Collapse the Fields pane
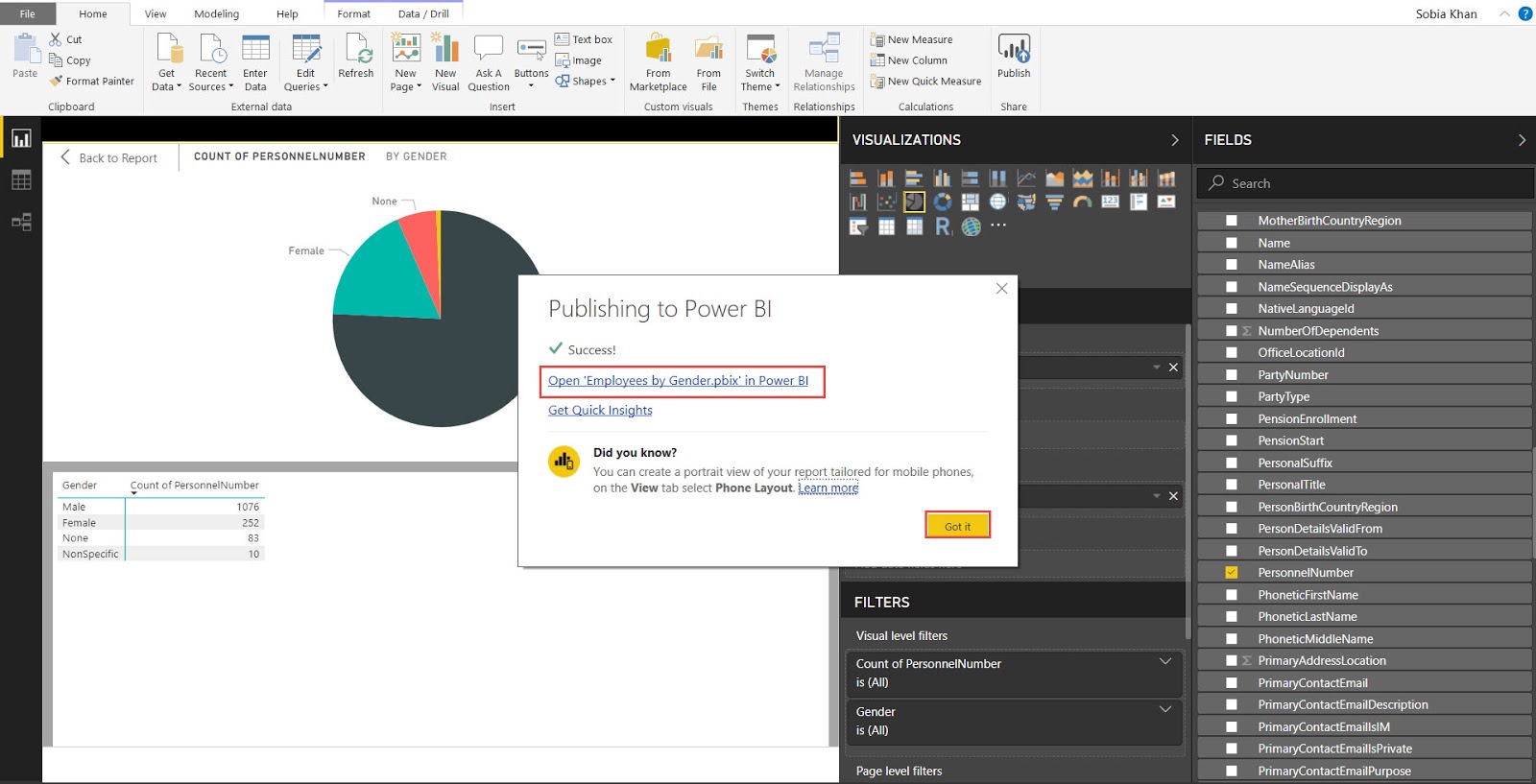Screen dimensions: 1536x784 point(1522,140)
